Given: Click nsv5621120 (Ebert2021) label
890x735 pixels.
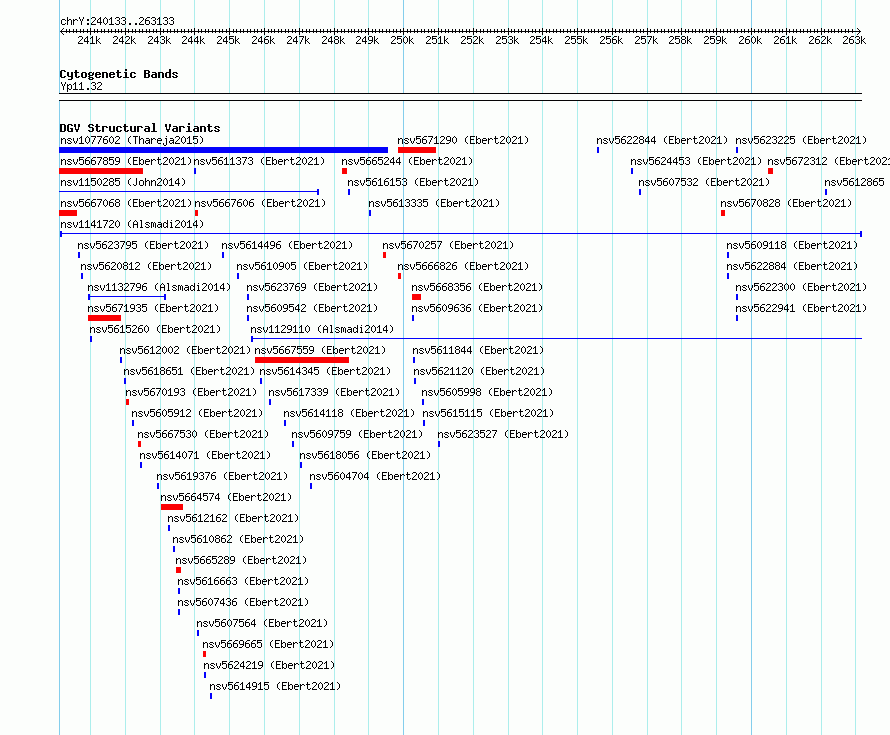Looking at the screenshot, I should pyautogui.click(x=479, y=371).
